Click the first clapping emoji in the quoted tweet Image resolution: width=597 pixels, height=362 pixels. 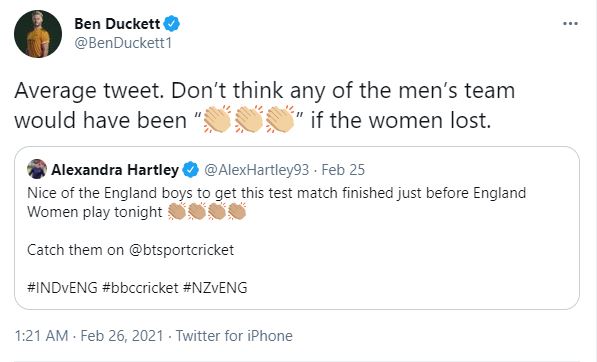(x=177, y=211)
